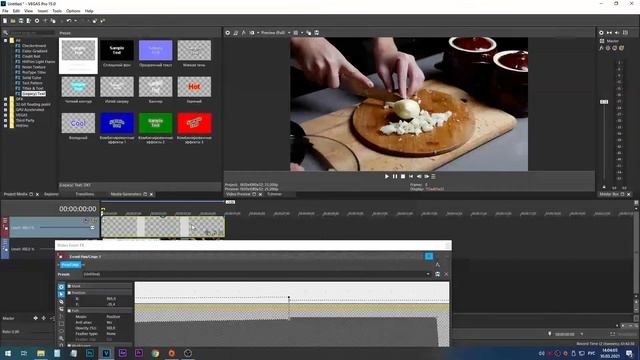Screen dimensions: 640x360
Task: Select the red Hot text preset thumbnail
Action: [194, 87]
